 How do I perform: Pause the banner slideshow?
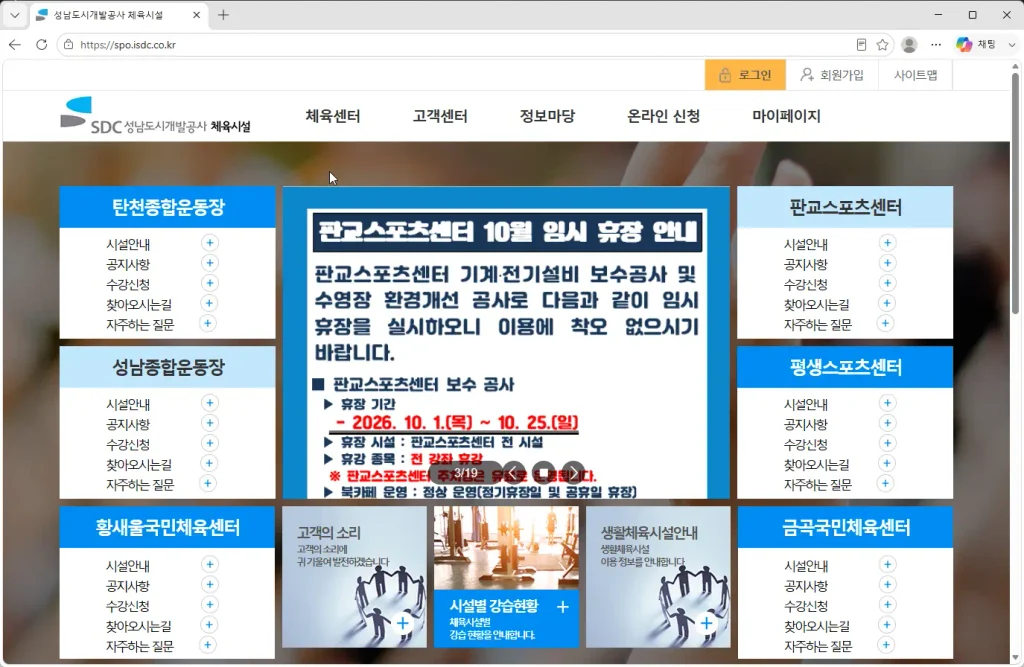[543, 472]
